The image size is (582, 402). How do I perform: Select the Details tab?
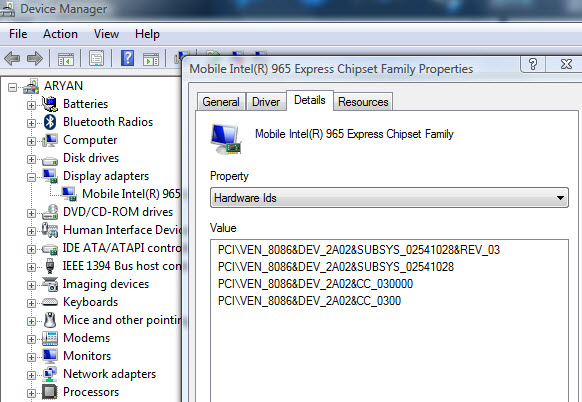310,100
